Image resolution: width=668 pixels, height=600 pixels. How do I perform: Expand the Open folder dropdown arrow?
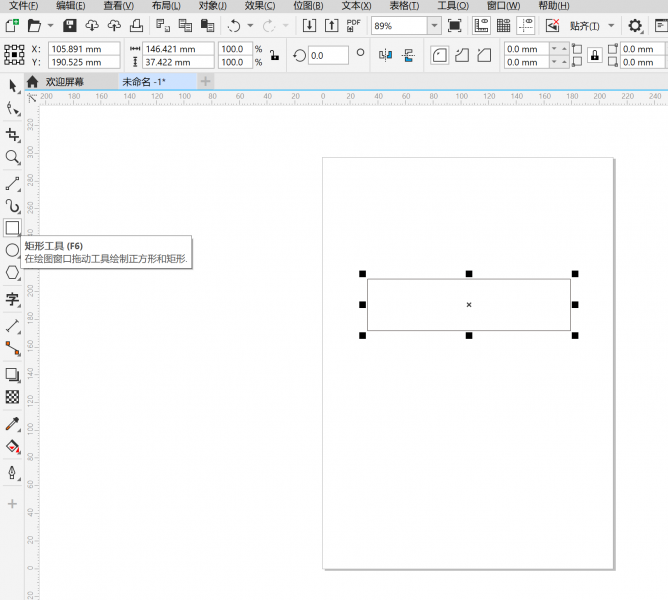[x=50, y=26]
